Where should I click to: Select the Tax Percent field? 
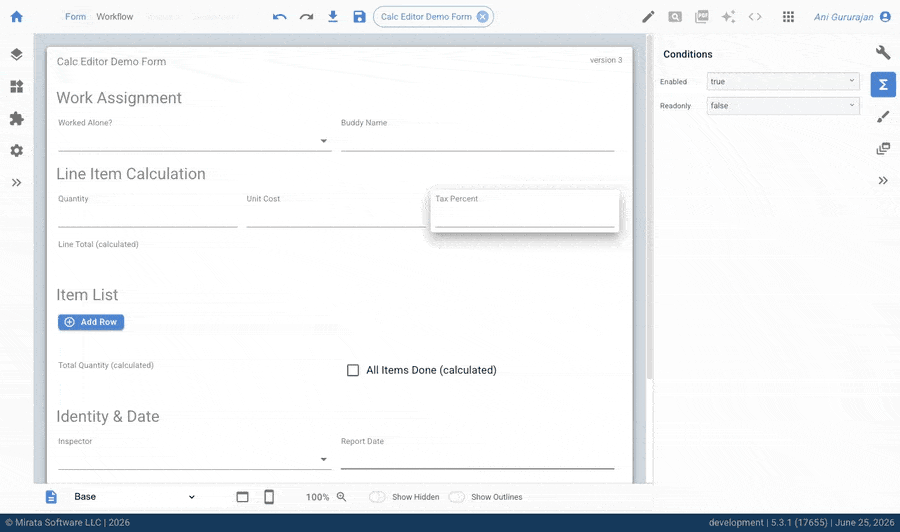pyautogui.click(x=525, y=211)
